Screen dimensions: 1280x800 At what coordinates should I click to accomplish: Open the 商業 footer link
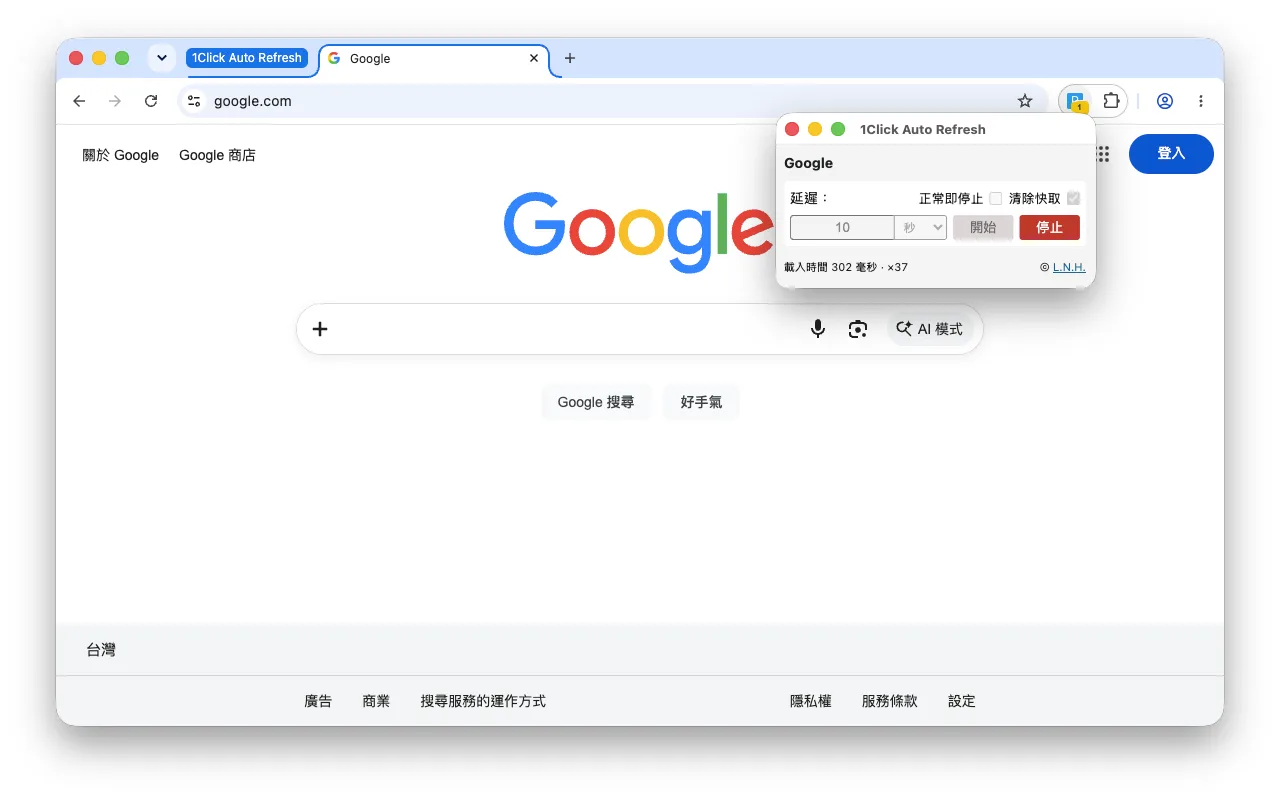click(x=376, y=701)
